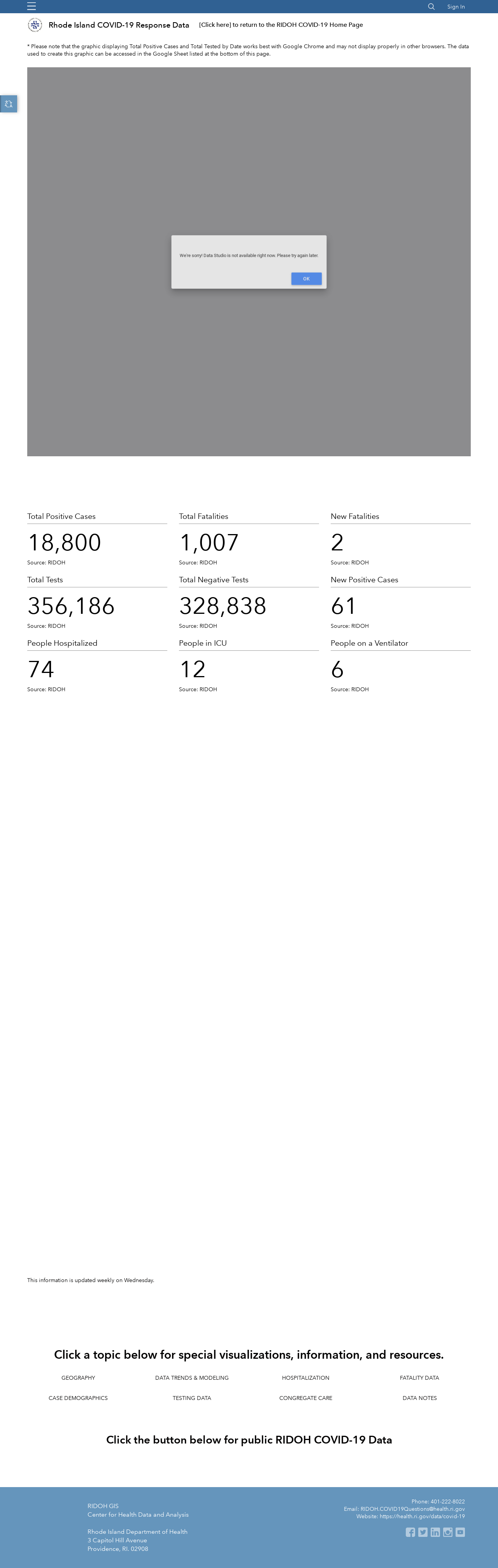Open the FATALITY DATA topic
Viewport: 498px width, 1568px height.
pyautogui.click(x=419, y=1377)
